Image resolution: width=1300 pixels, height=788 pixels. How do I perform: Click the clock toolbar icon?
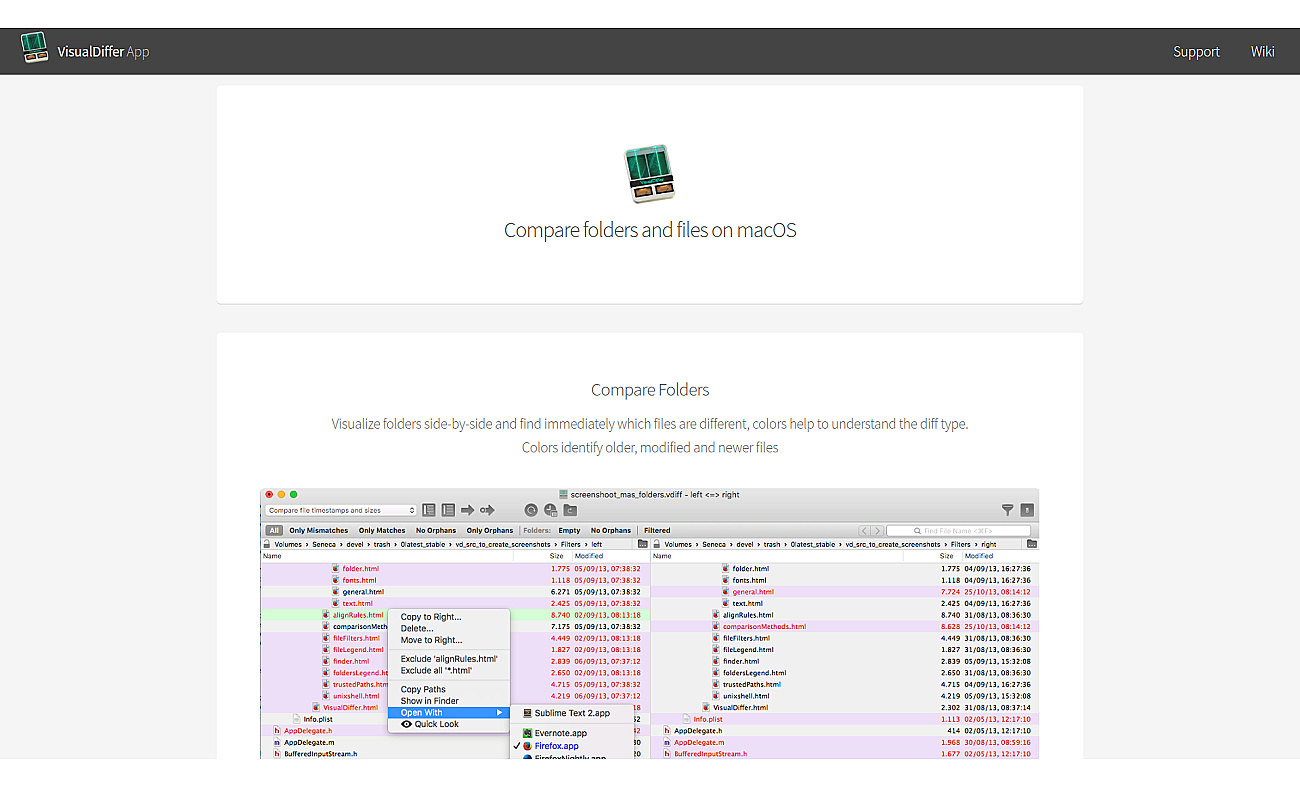click(x=551, y=510)
